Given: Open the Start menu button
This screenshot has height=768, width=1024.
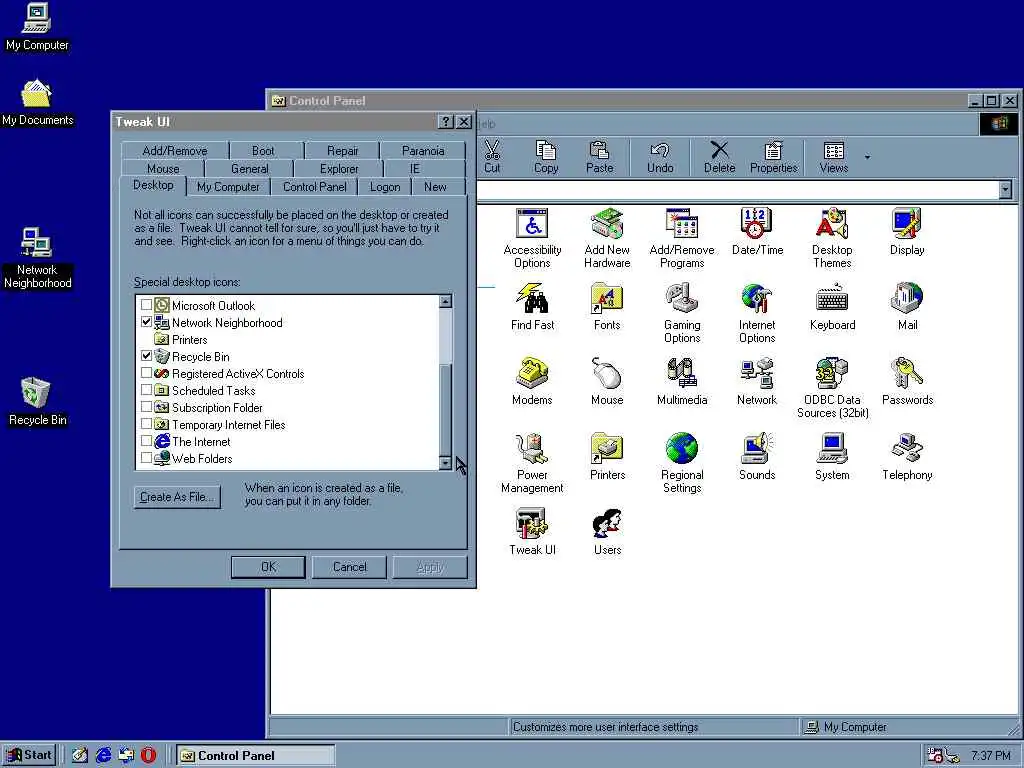Looking at the screenshot, I should pos(29,755).
